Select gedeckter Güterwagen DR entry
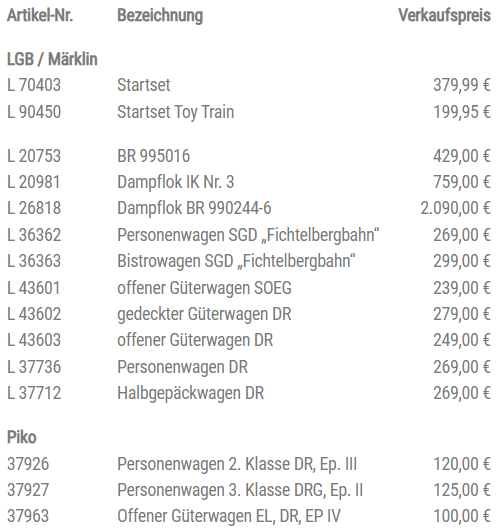Viewport: 498px width, 531px height. pos(204,314)
